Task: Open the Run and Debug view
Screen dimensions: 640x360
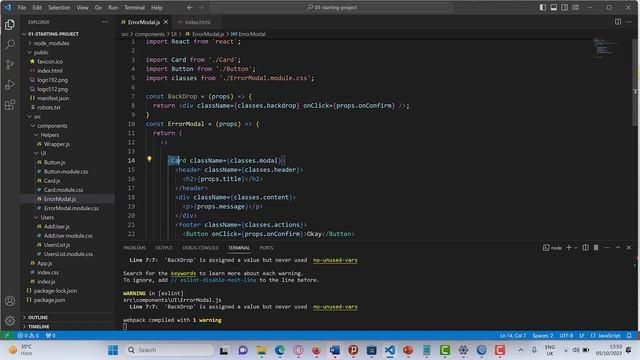Action: (x=10, y=84)
